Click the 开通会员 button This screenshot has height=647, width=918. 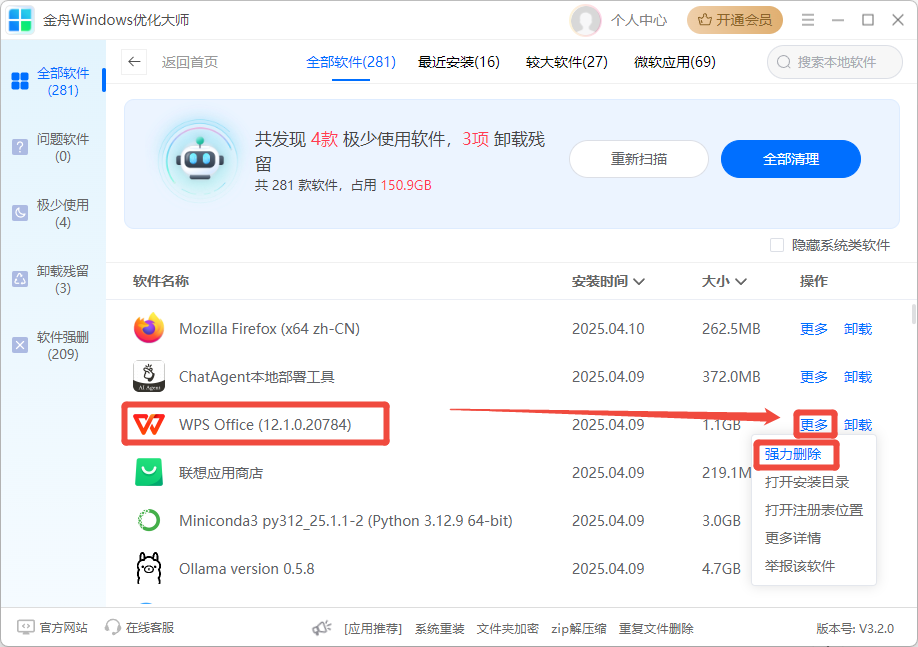pyautogui.click(x=735, y=20)
